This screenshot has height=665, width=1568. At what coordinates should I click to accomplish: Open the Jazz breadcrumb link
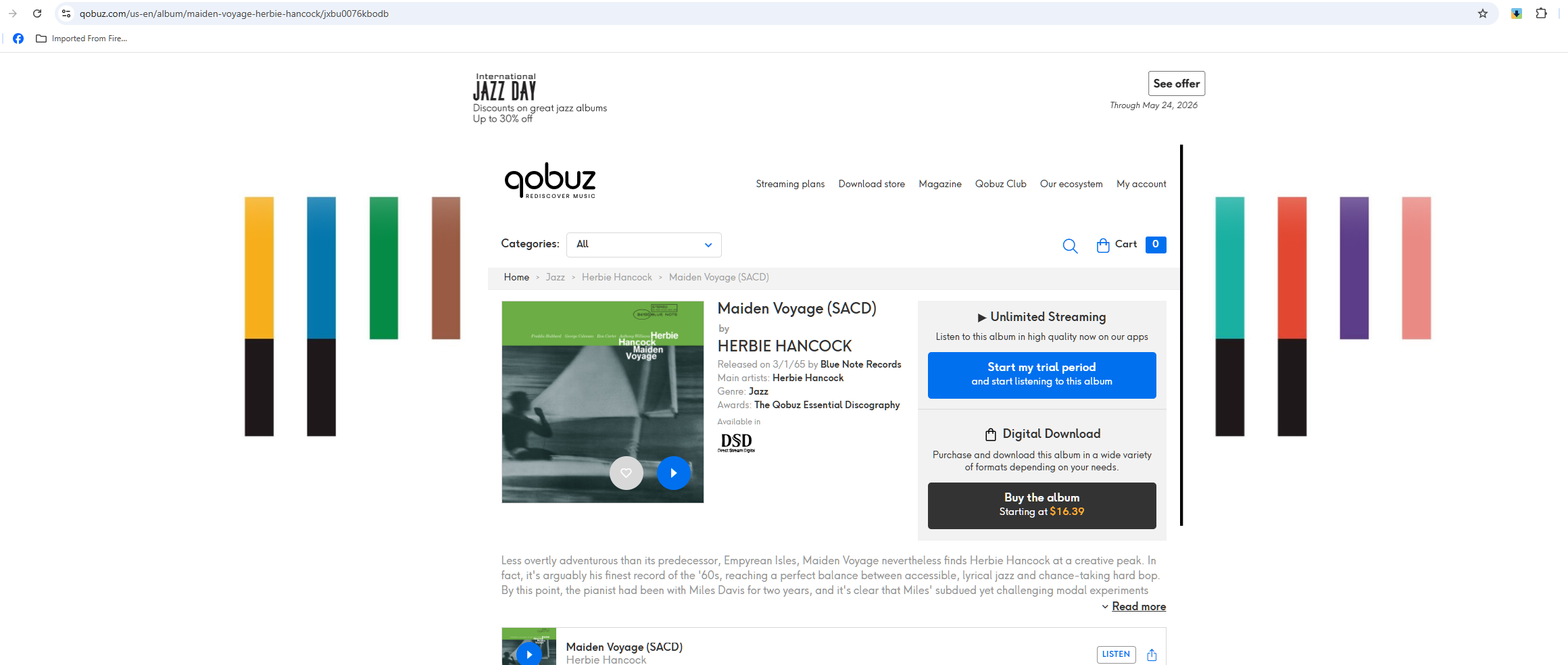pos(556,278)
